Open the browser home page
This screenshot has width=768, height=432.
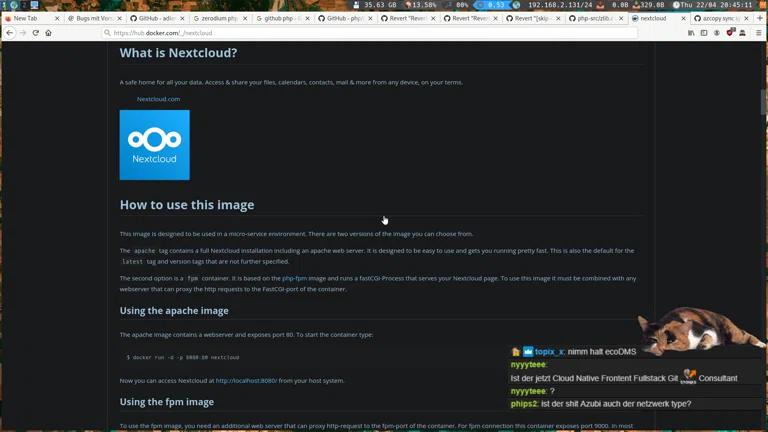coord(48,33)
